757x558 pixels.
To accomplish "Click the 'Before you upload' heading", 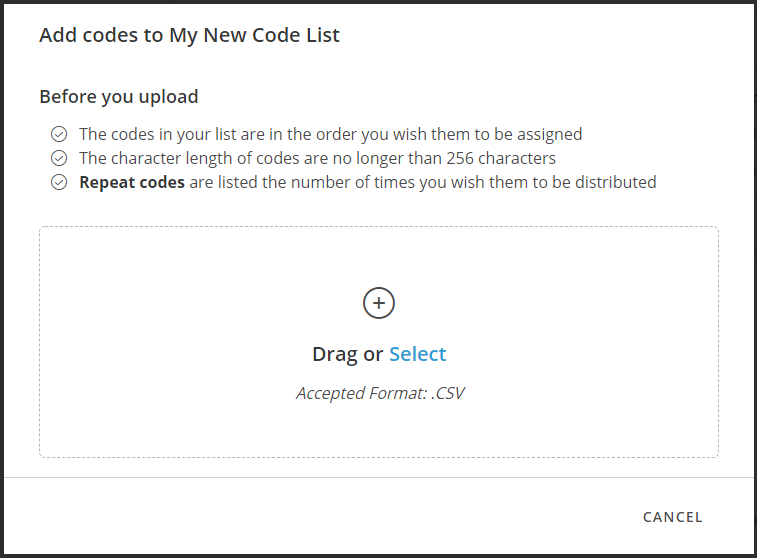I will tap(119, 97).
